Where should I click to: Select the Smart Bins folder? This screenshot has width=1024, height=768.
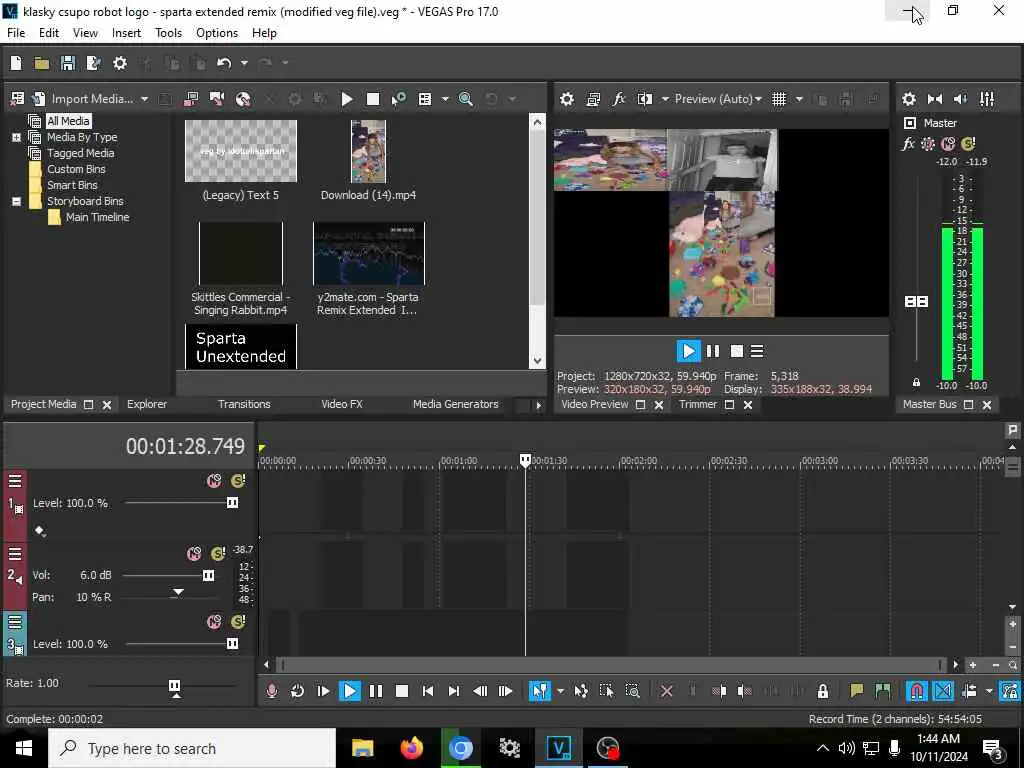coord(72,185)
